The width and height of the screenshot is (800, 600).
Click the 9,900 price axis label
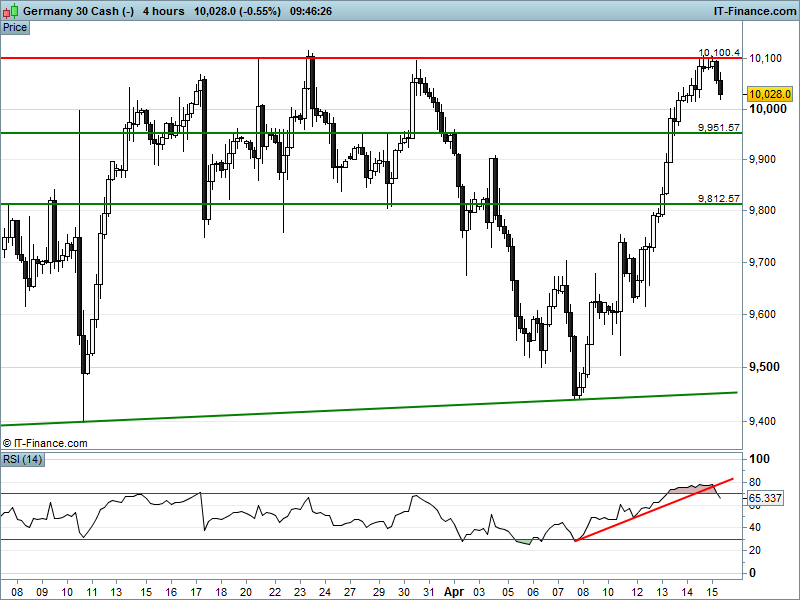[x=762, y=159]
